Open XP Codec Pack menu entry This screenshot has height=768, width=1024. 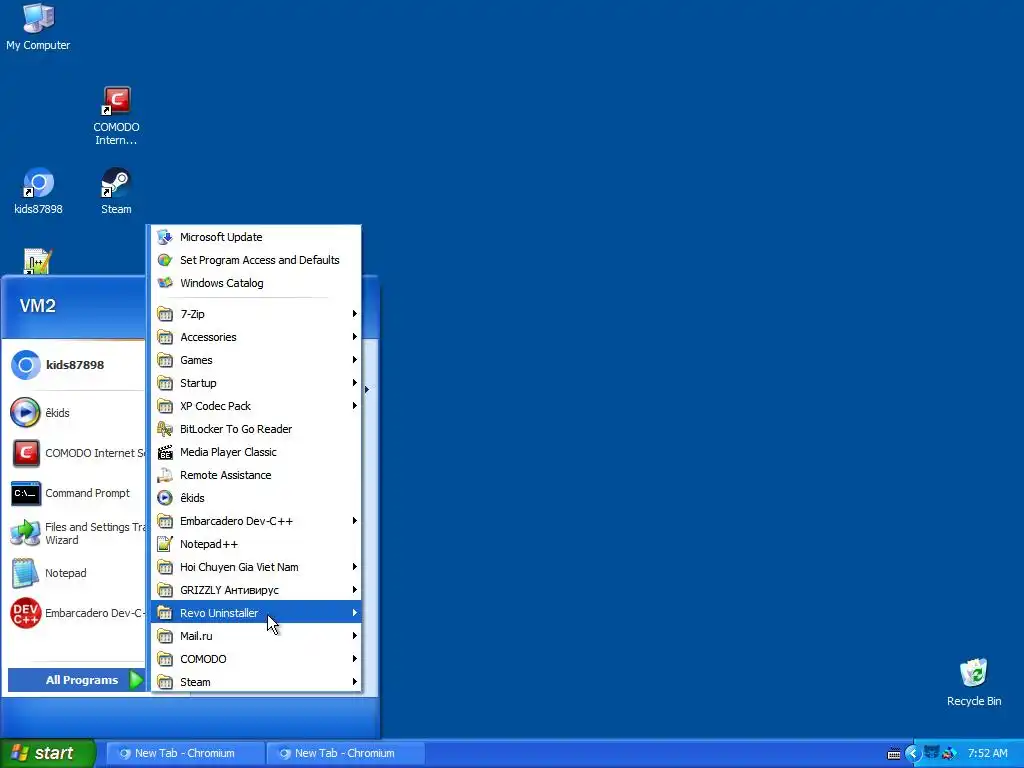[256, 406]
